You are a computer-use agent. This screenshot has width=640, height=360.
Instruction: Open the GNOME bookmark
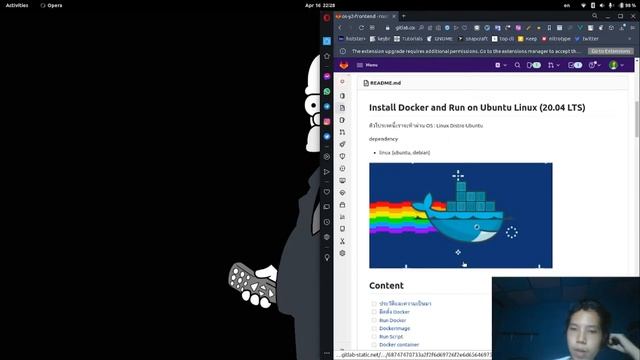[440, 39]
